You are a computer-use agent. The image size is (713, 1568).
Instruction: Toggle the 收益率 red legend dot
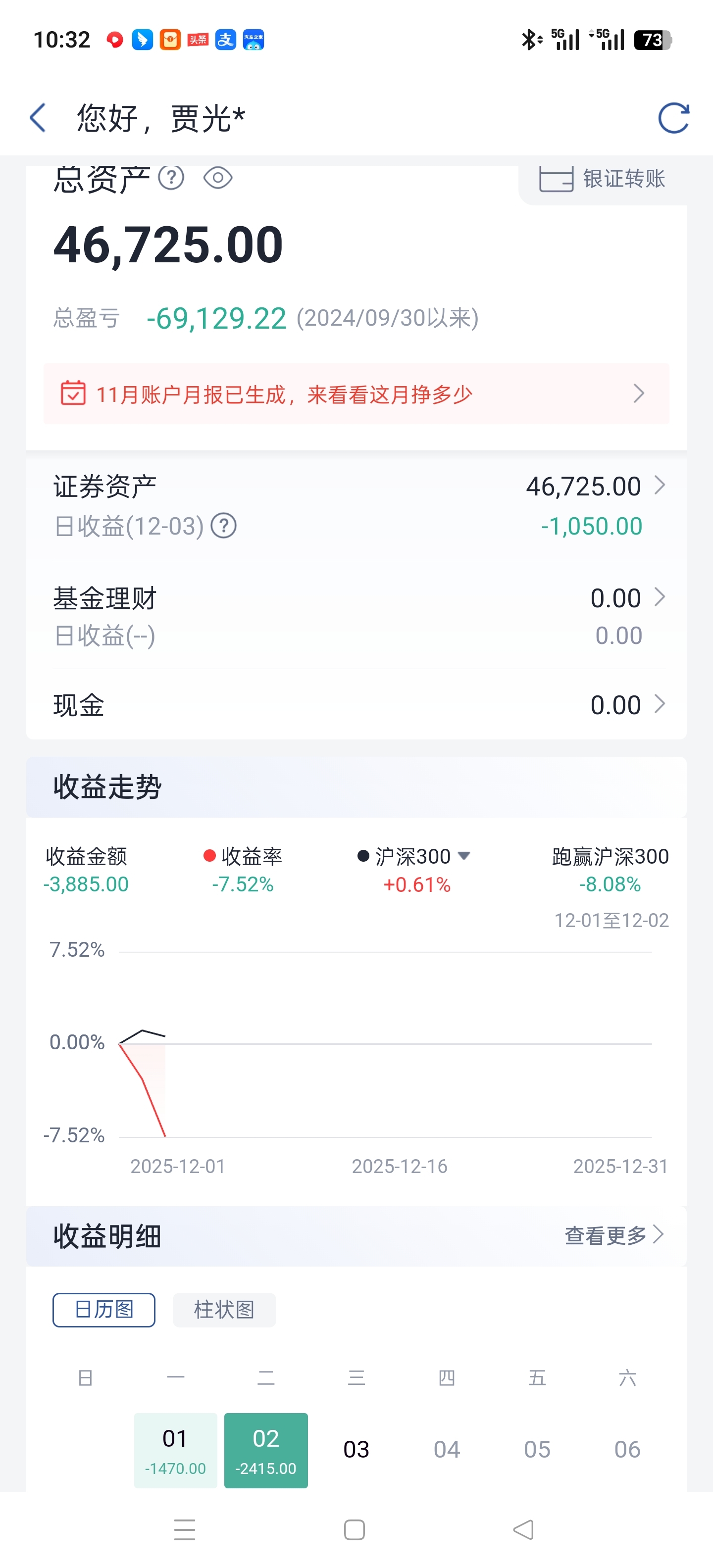pyautogui.click(x=209, y=856)
